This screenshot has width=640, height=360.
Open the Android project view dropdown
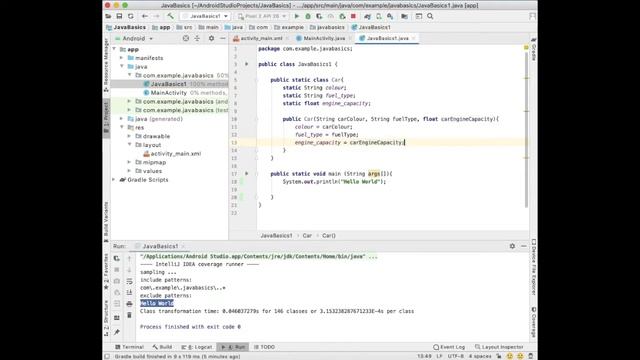(x=134, y=38)
